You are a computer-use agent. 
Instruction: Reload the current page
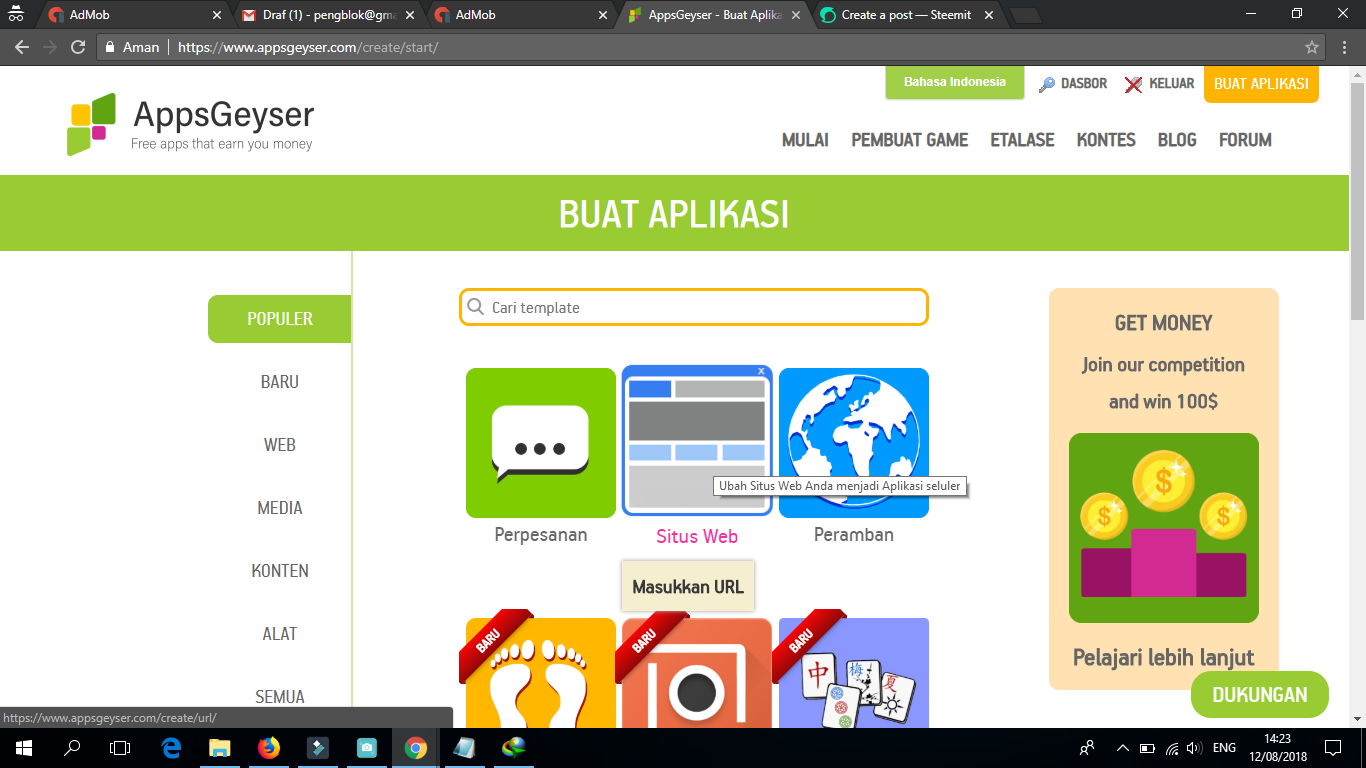click(x=78, y=47)
